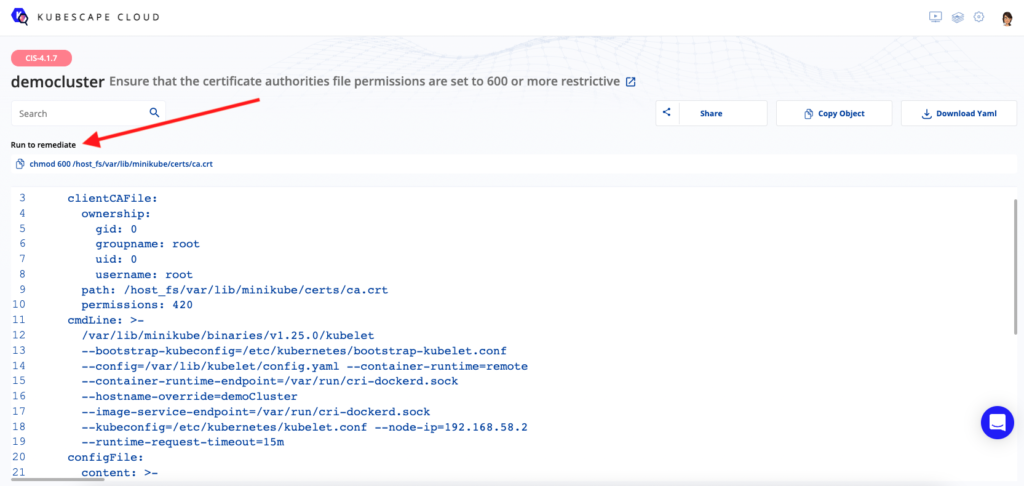Image resolution: width=1024 pixels, height=486 pixels.
Task: Click the 'uid: 0' line
Action: (116, 259)
